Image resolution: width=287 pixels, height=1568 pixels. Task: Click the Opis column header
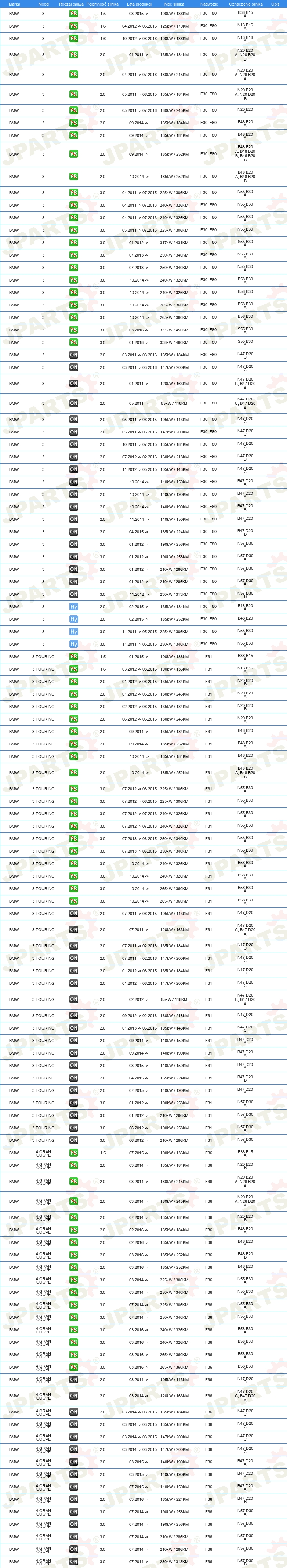pyautogui.click(x=276, y=4)
